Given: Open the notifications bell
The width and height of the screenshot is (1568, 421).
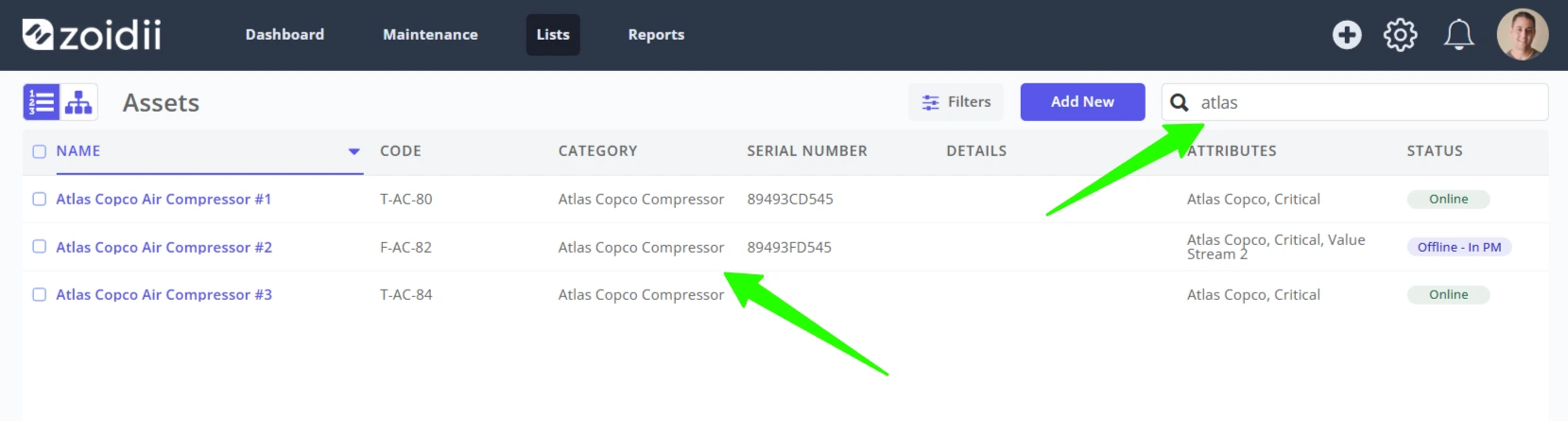Looking at the screenshot, I should coord(1458,35).
